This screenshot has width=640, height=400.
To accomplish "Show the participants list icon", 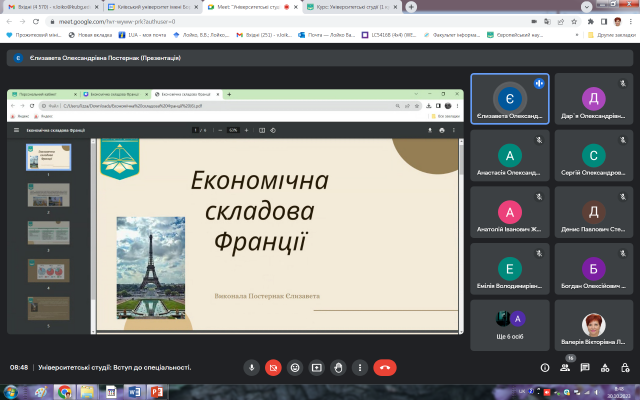I will pos(565,367).
